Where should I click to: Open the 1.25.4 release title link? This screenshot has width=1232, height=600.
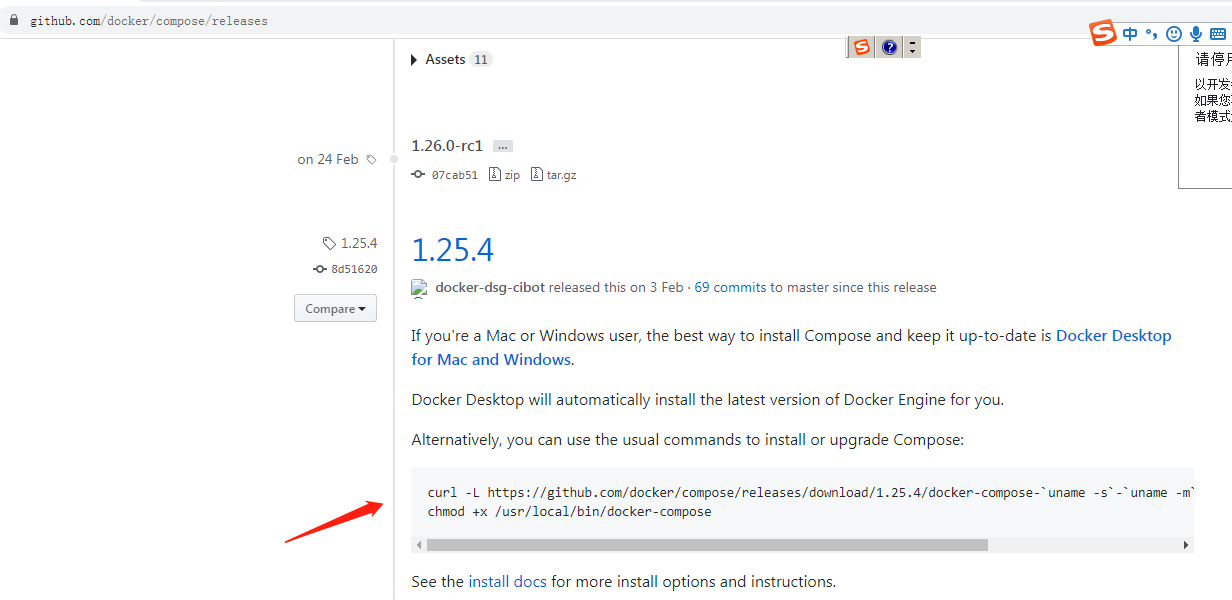(x=453, y=249)
